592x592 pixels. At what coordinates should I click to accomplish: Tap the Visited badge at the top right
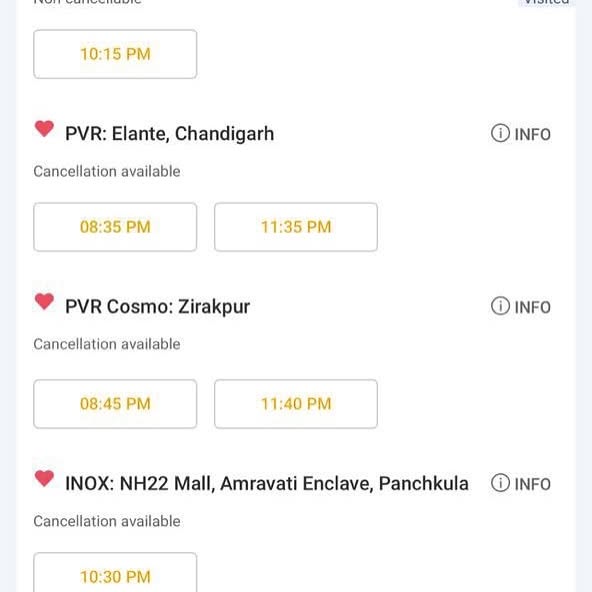546,2
